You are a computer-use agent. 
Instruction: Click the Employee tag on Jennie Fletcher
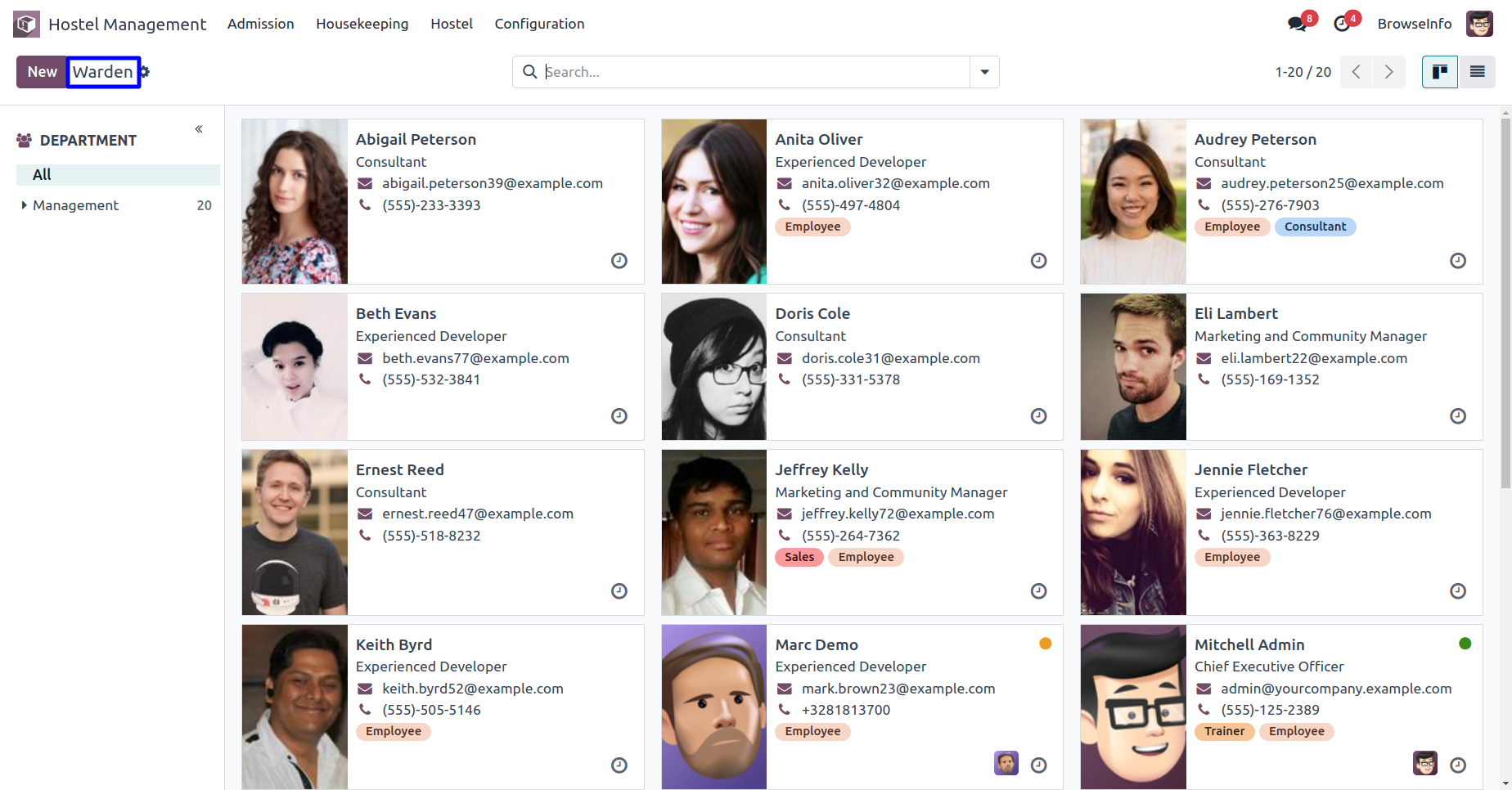click(x=1232, y=557)
